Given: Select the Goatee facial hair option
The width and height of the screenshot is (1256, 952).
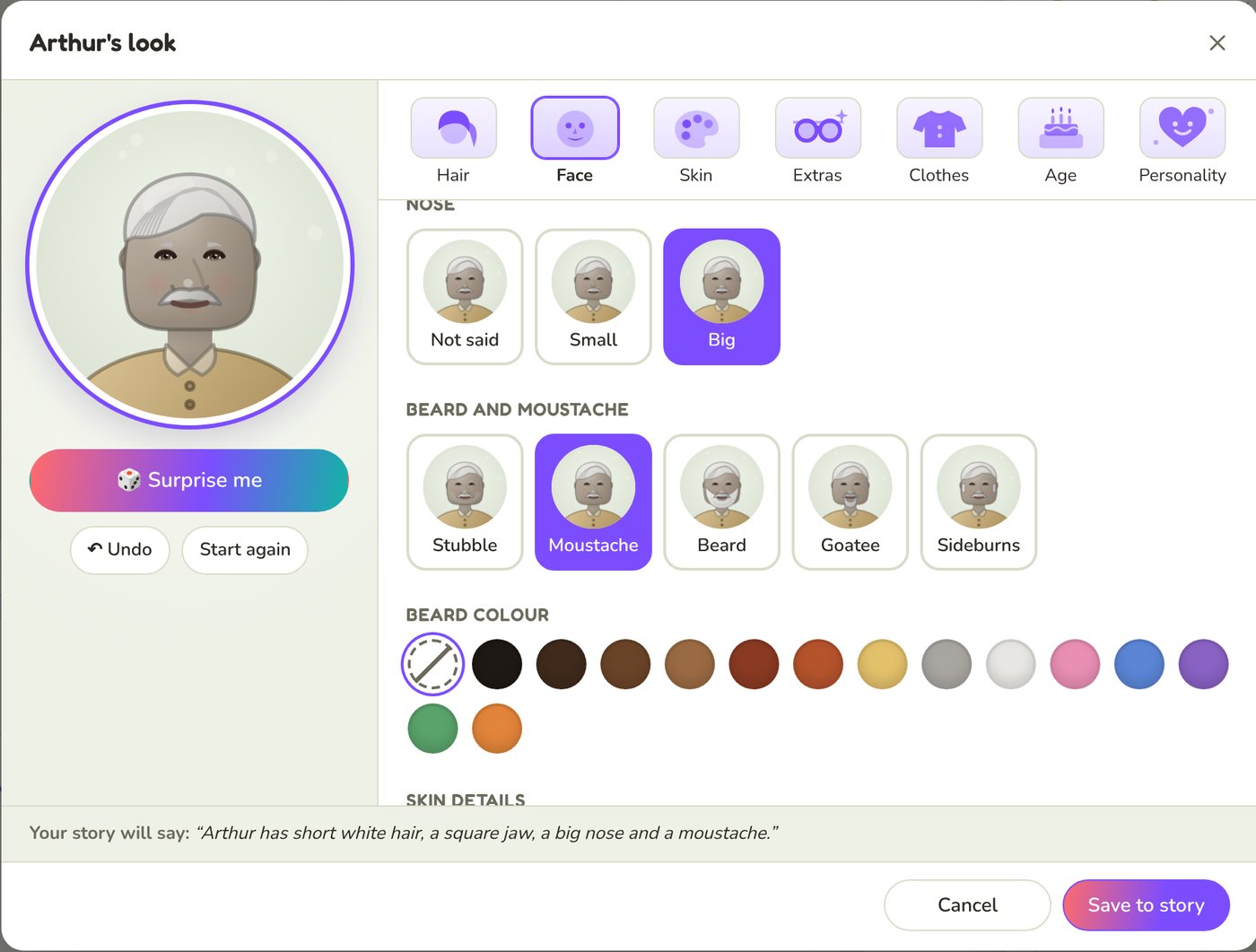Looking at the screenshot, I should 850,502.
